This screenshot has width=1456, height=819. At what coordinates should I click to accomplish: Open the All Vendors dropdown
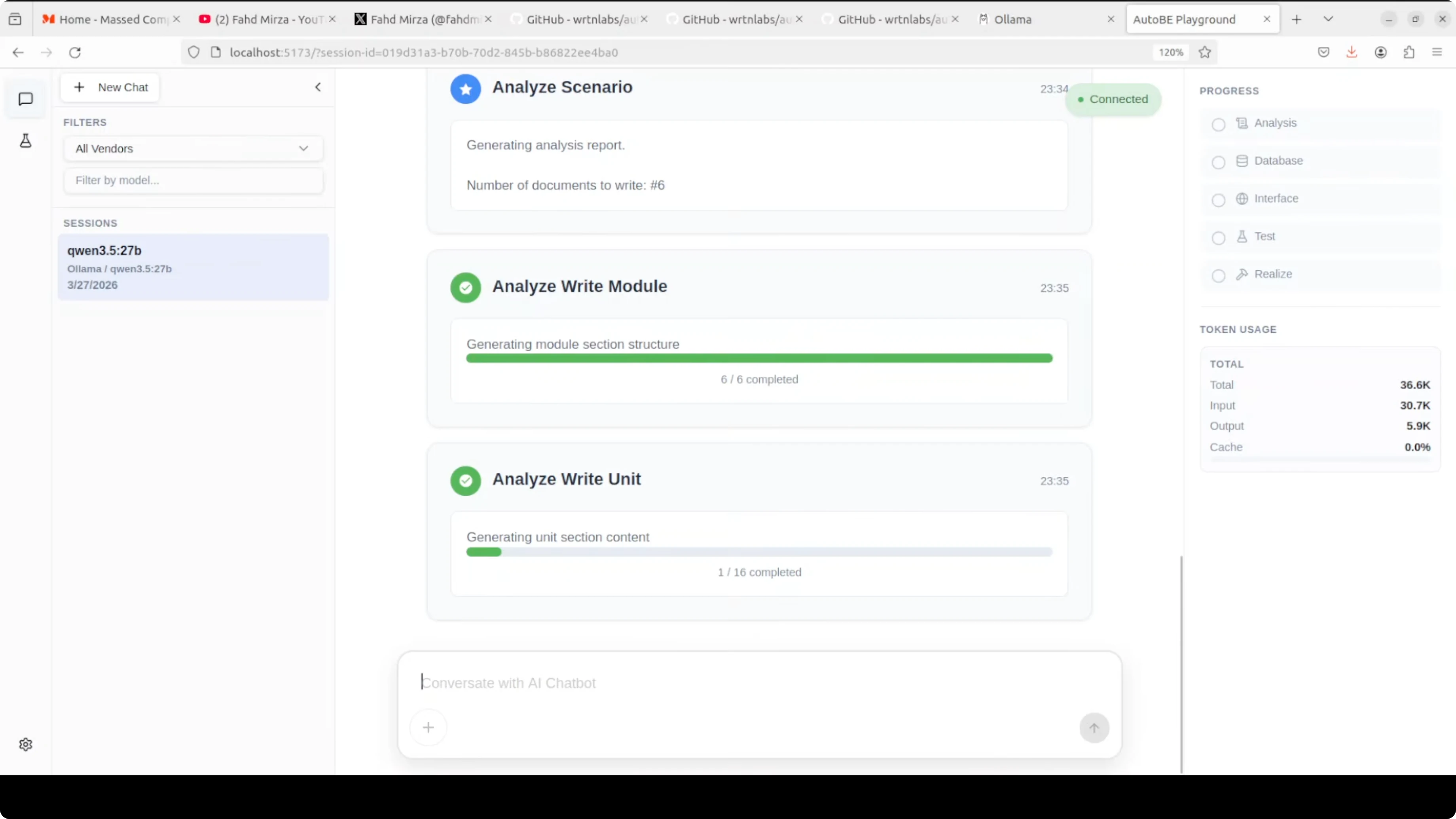click(x=193, y=149)
